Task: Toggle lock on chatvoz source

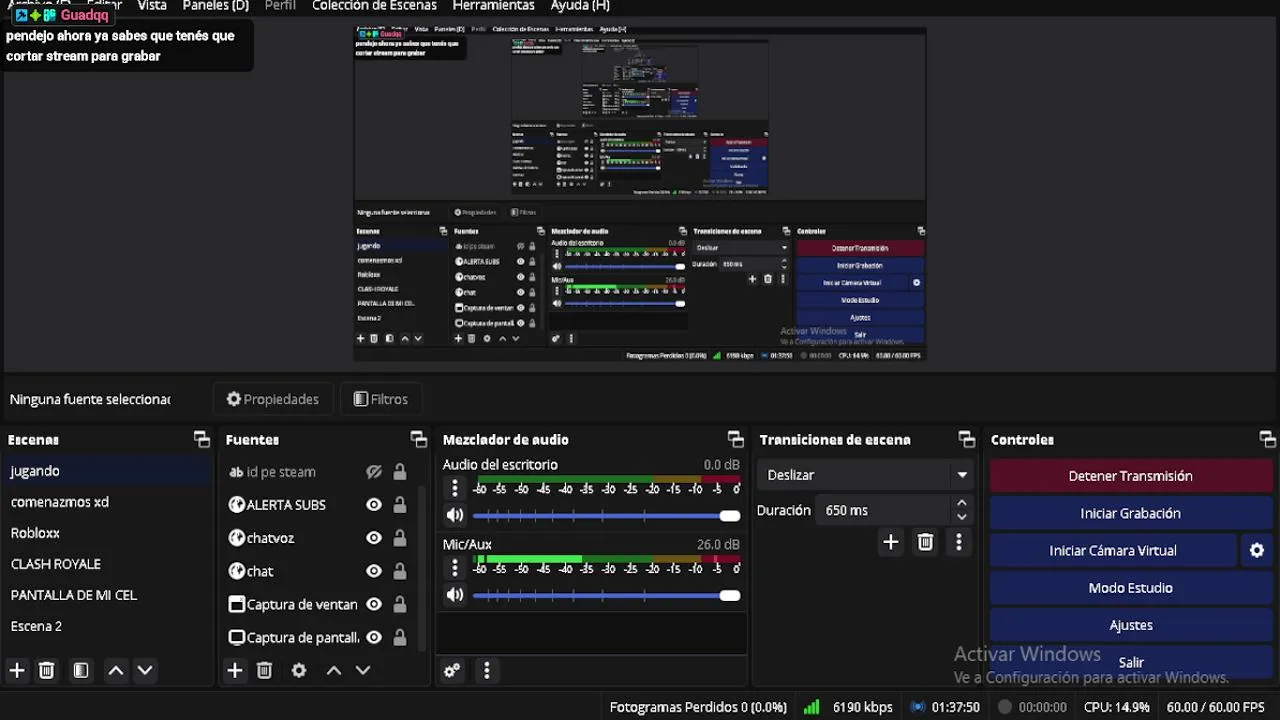Action: (x=400, y=538)
